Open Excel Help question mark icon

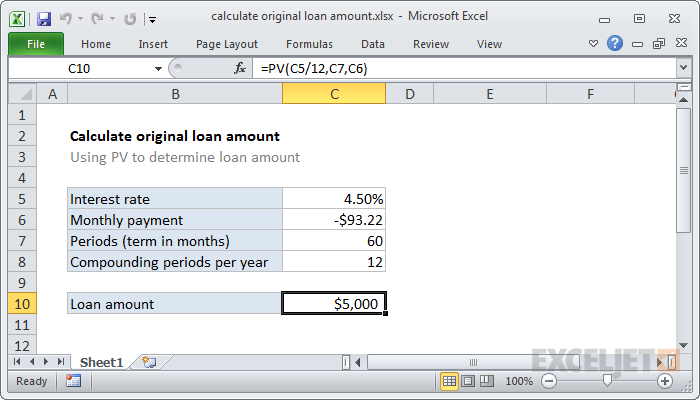[x=615, y=43]
